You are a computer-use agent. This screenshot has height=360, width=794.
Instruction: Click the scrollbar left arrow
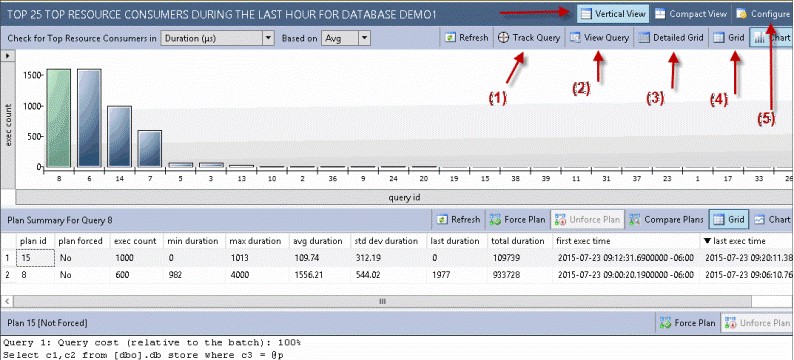tap(7, 301)
